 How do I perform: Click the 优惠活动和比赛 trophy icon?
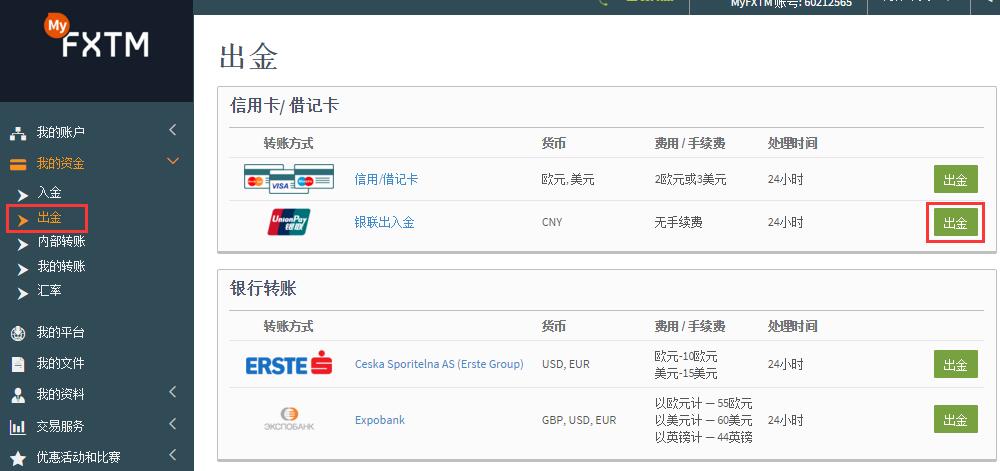tap(17, 458)
